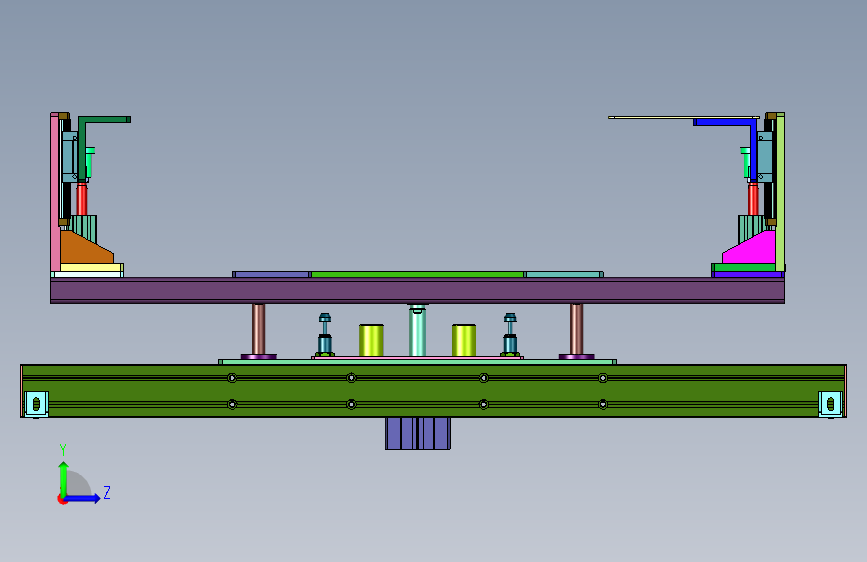Select the right copper support post
Viewport: 867px width, 562px height.
click(577, 330)
